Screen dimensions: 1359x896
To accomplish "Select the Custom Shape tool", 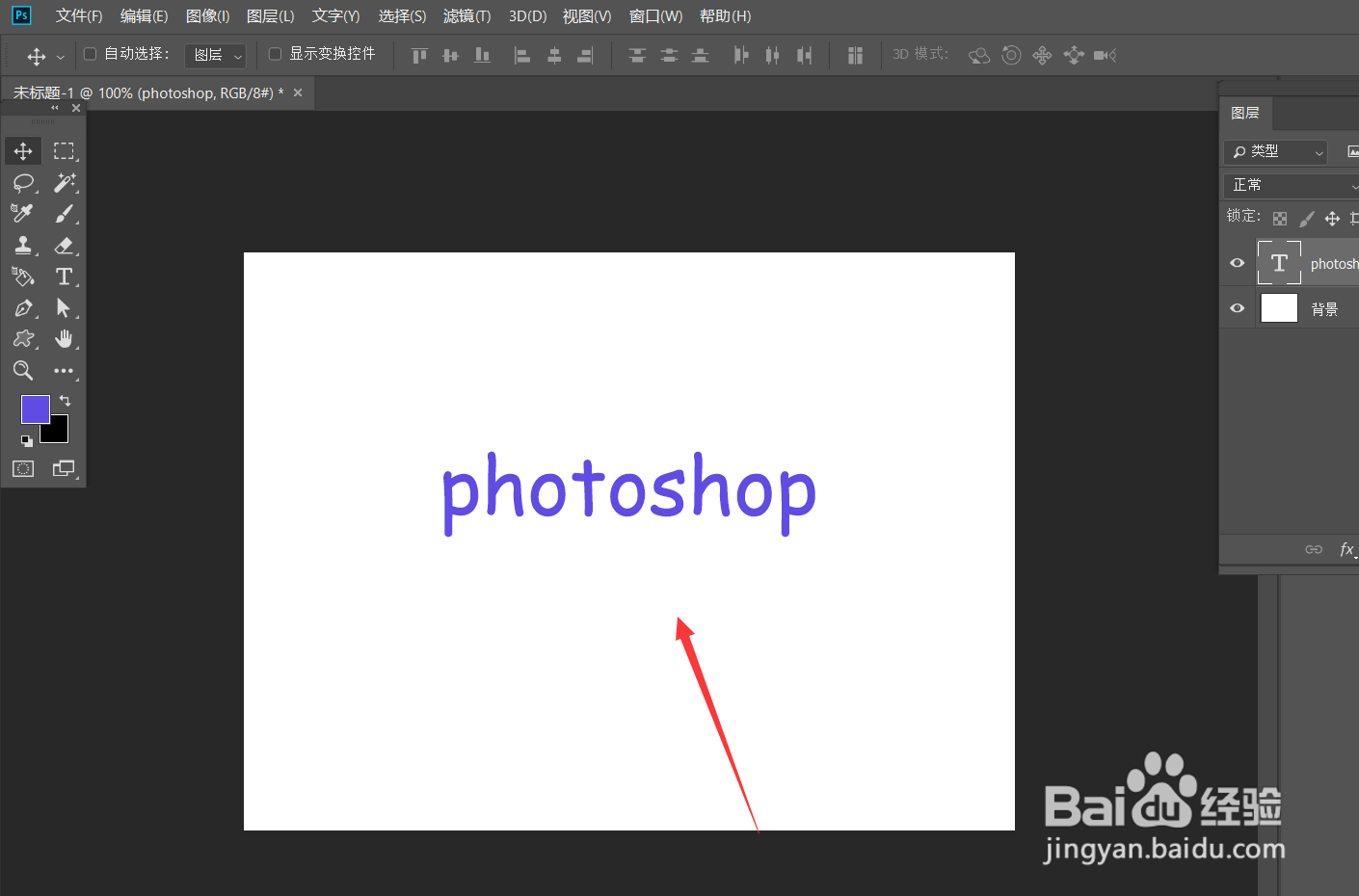I will [x=23, y=339].
